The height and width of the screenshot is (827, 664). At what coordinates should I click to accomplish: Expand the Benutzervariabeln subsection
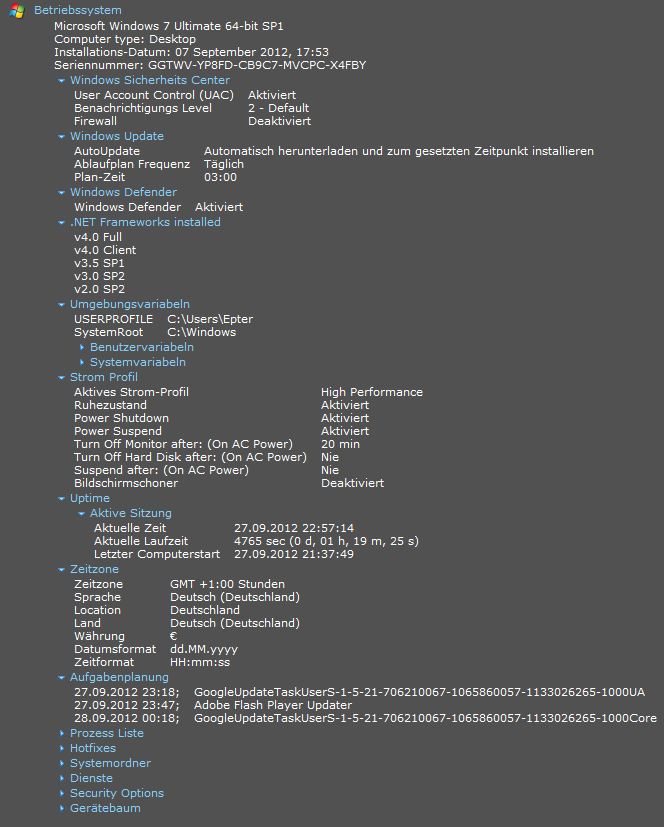click(x=142, y=347)
